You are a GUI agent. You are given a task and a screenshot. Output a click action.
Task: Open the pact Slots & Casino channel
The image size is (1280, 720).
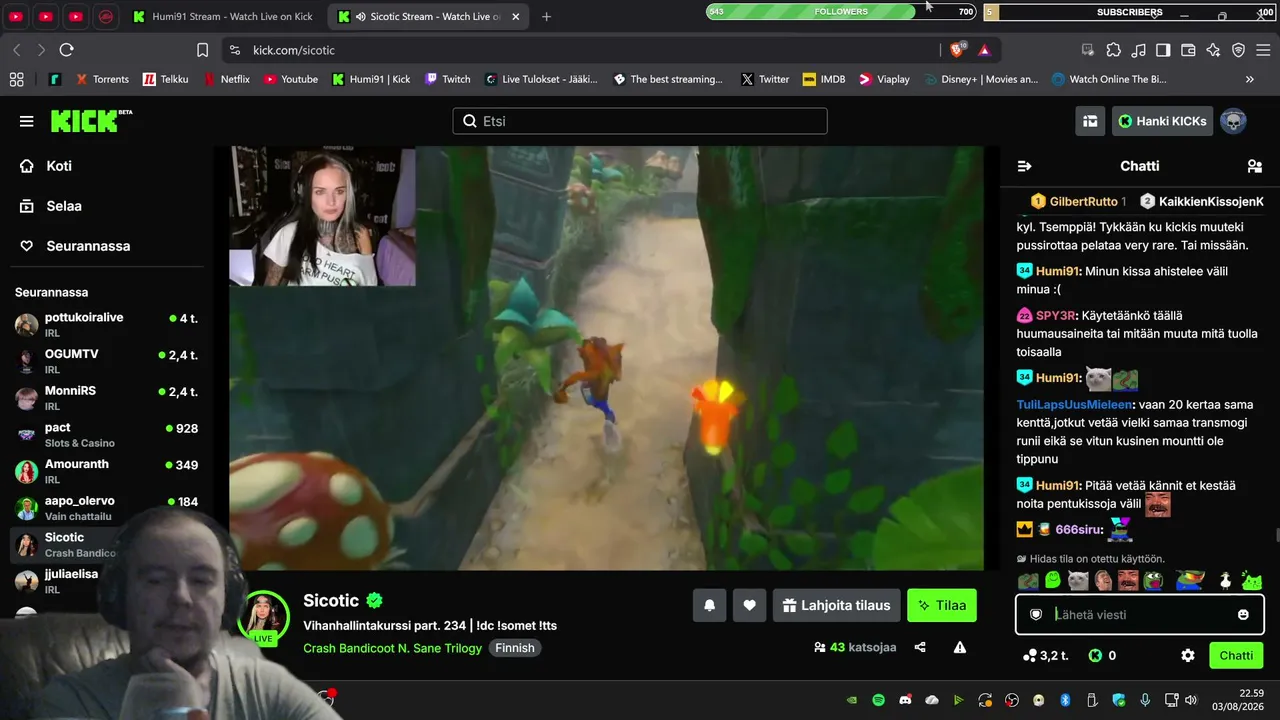106,435
